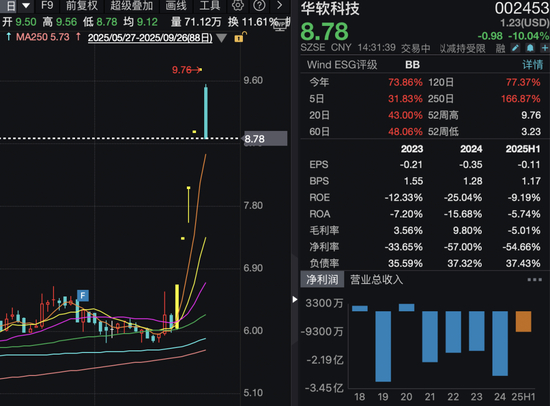Click the orange 25H1 profit bar
The height and width of the screenshot is (406, 550).
tap(523, 321)
